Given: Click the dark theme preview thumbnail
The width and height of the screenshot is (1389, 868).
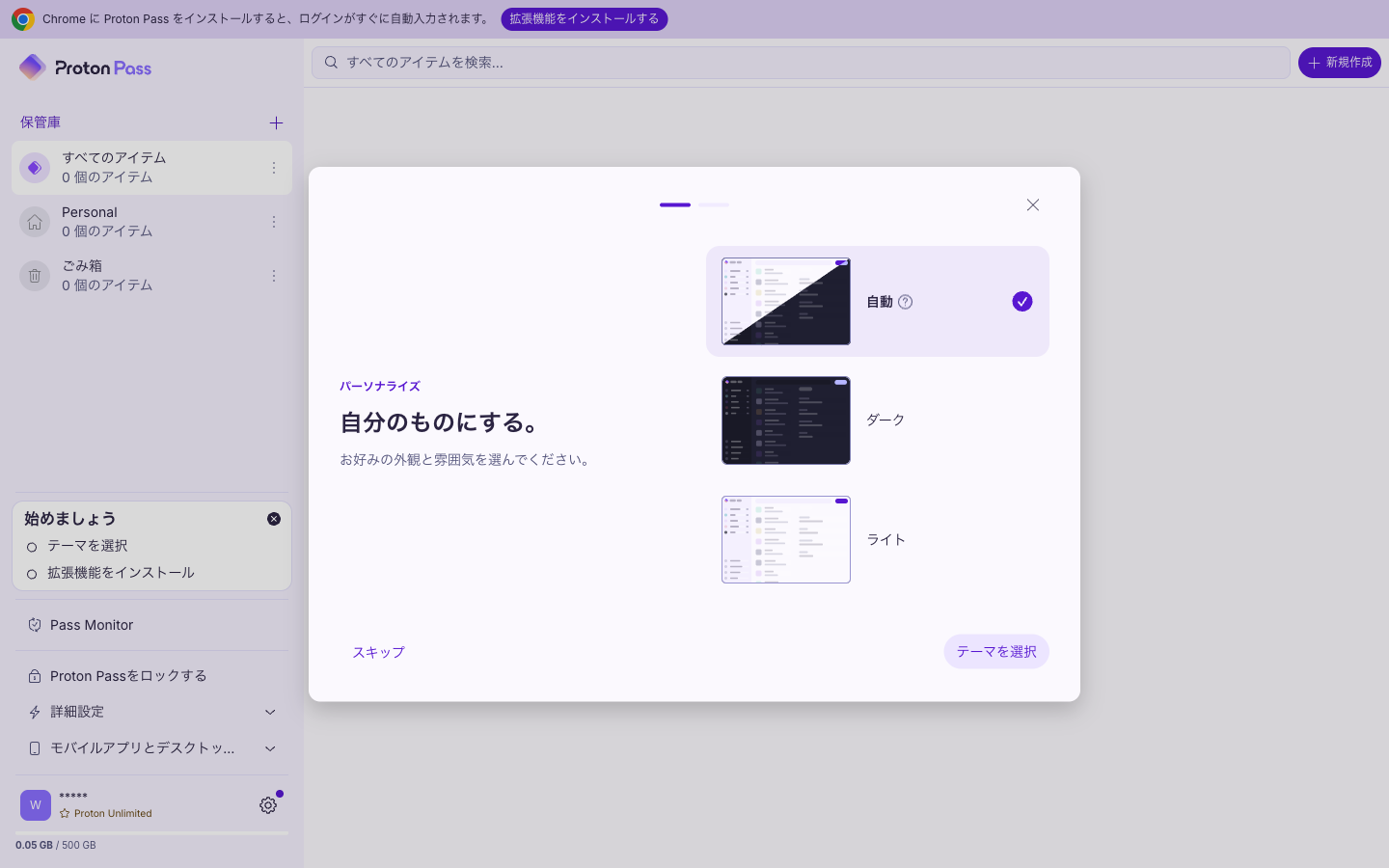Looking at the screenshot, I should pyautogui.click(x=786, y=420).
